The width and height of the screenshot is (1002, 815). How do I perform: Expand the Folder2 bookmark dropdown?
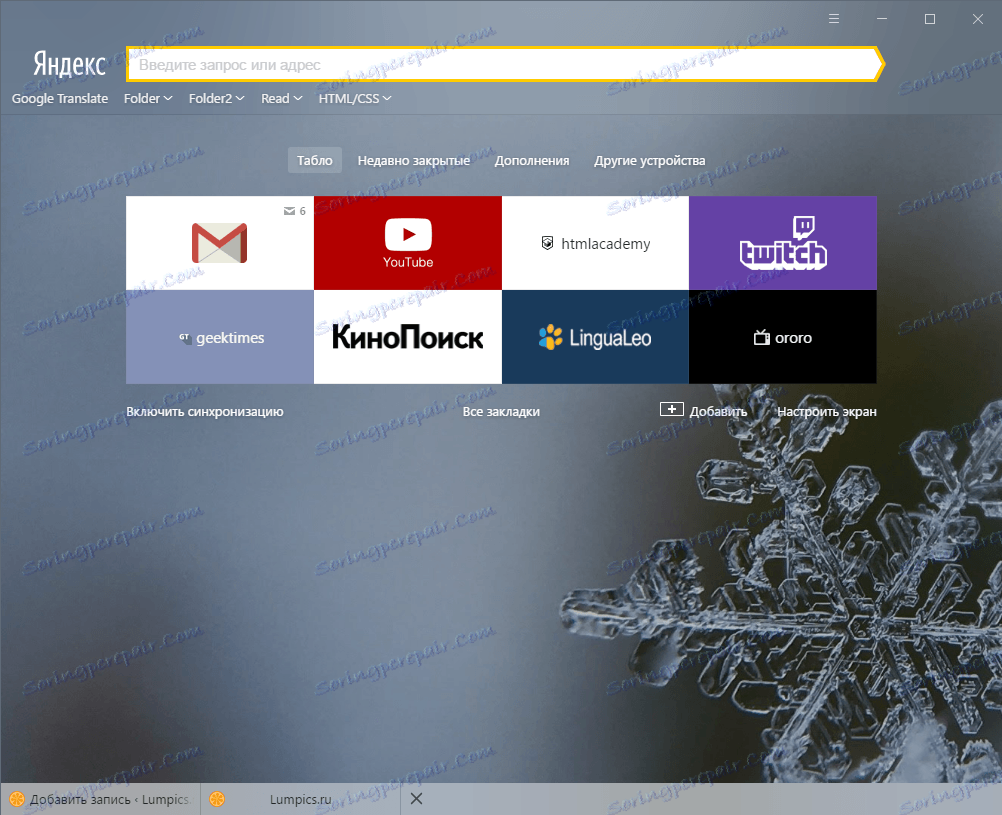pyautogui.click(x=216, y=98)
